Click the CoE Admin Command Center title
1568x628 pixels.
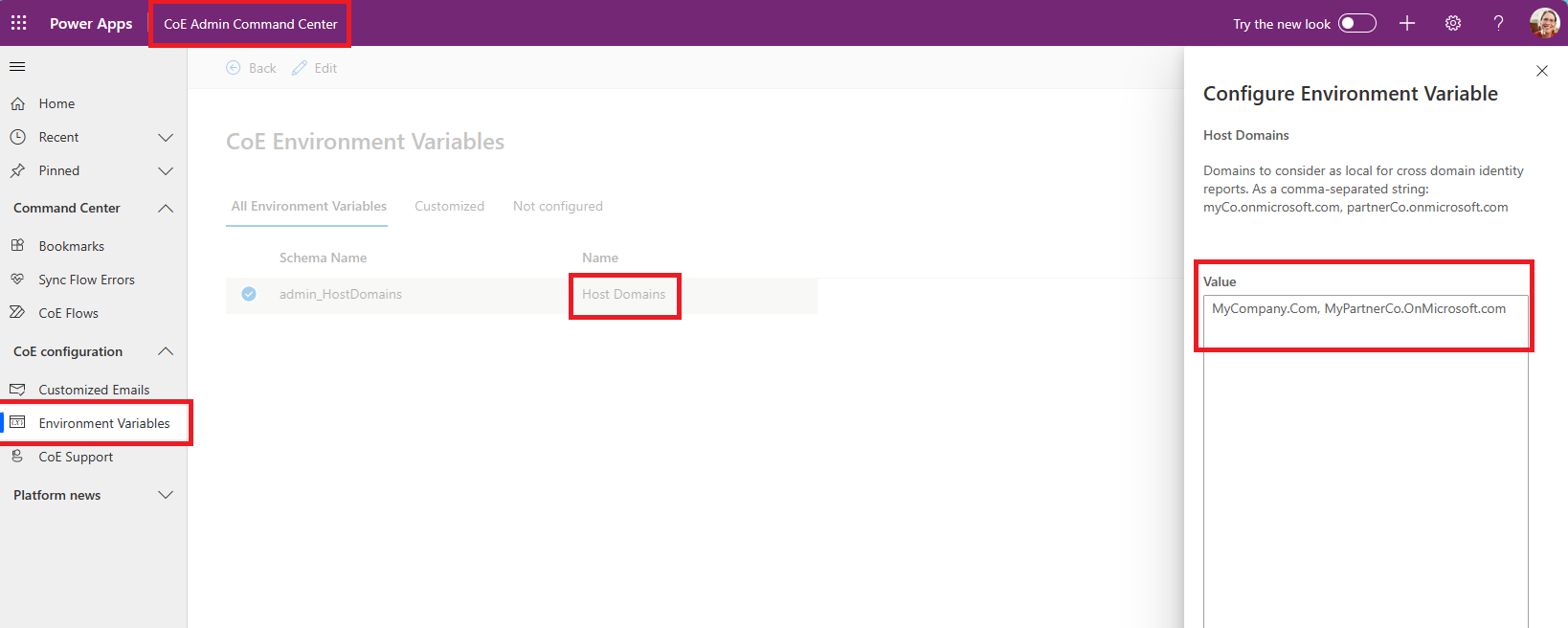tap(251, 24)
